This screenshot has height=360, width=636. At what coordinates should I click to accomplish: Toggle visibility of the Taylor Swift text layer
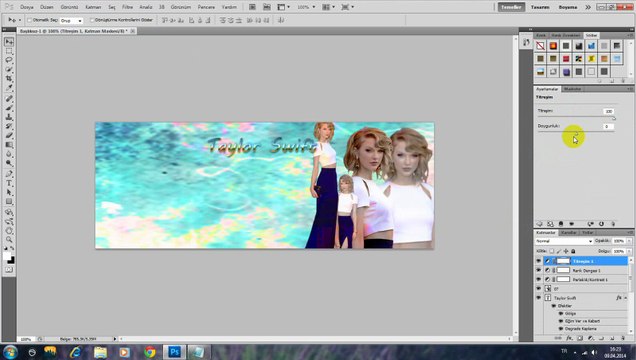point(539,298)
